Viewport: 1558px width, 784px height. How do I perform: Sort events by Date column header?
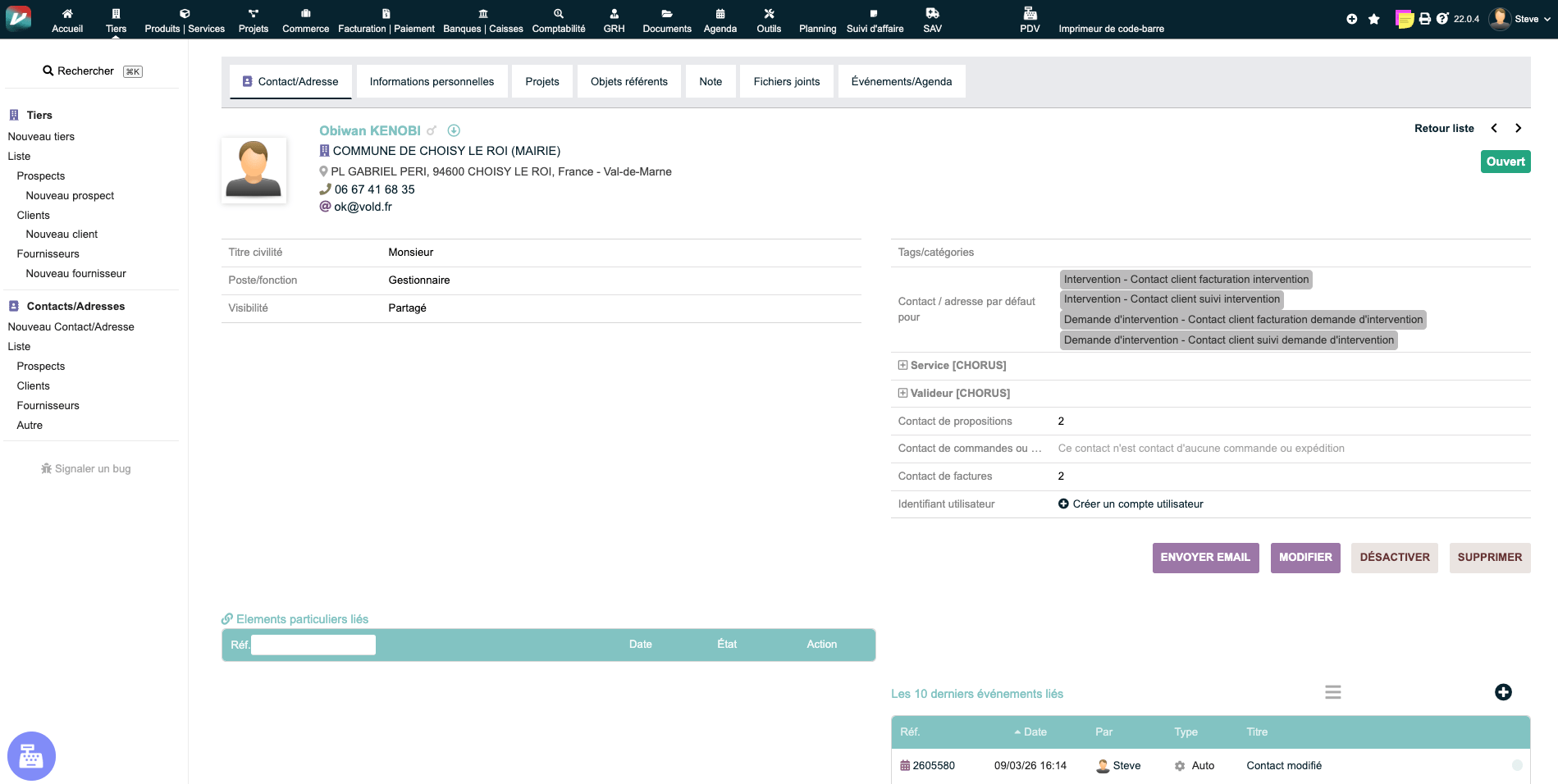(1035, 732)
